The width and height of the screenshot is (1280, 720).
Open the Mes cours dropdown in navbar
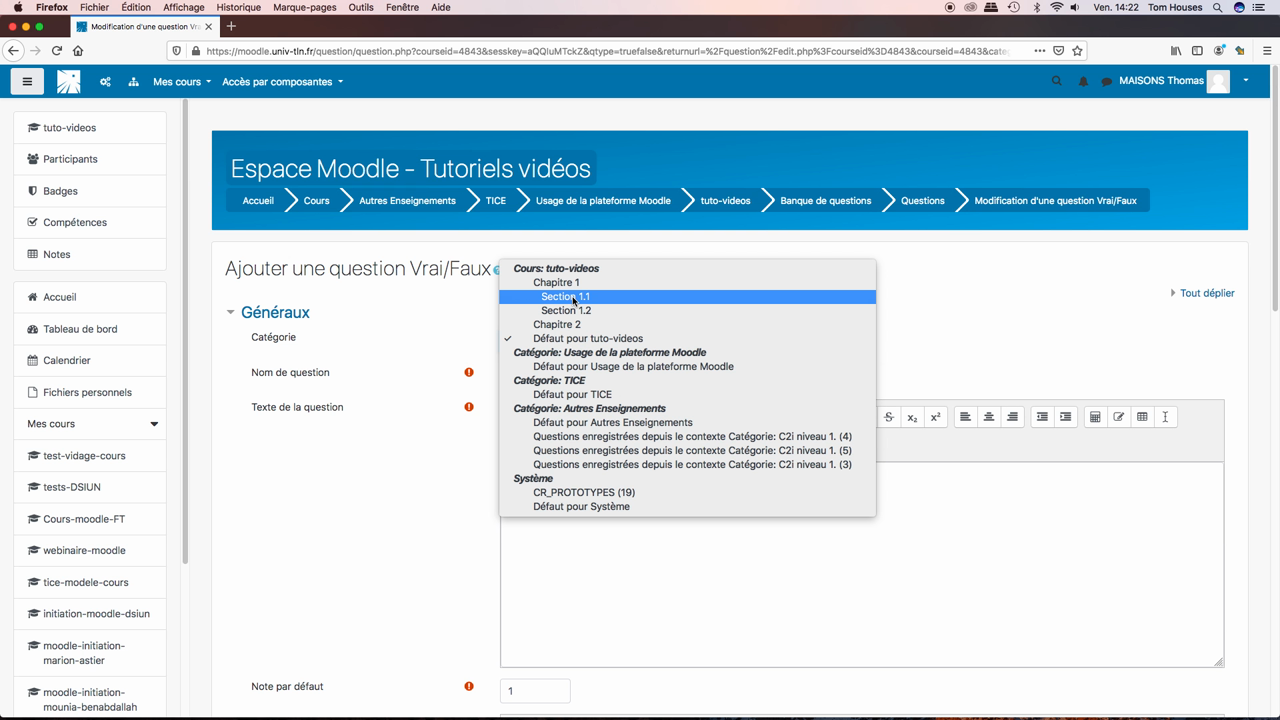tap(181, 82)
